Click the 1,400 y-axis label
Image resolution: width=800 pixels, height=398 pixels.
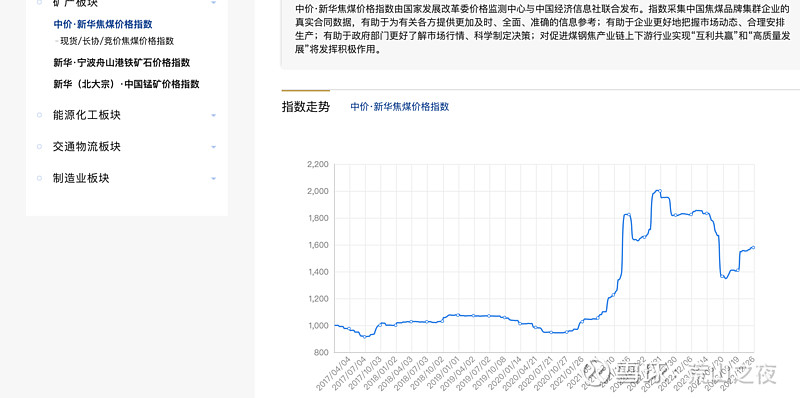click(x=317, y=272)
